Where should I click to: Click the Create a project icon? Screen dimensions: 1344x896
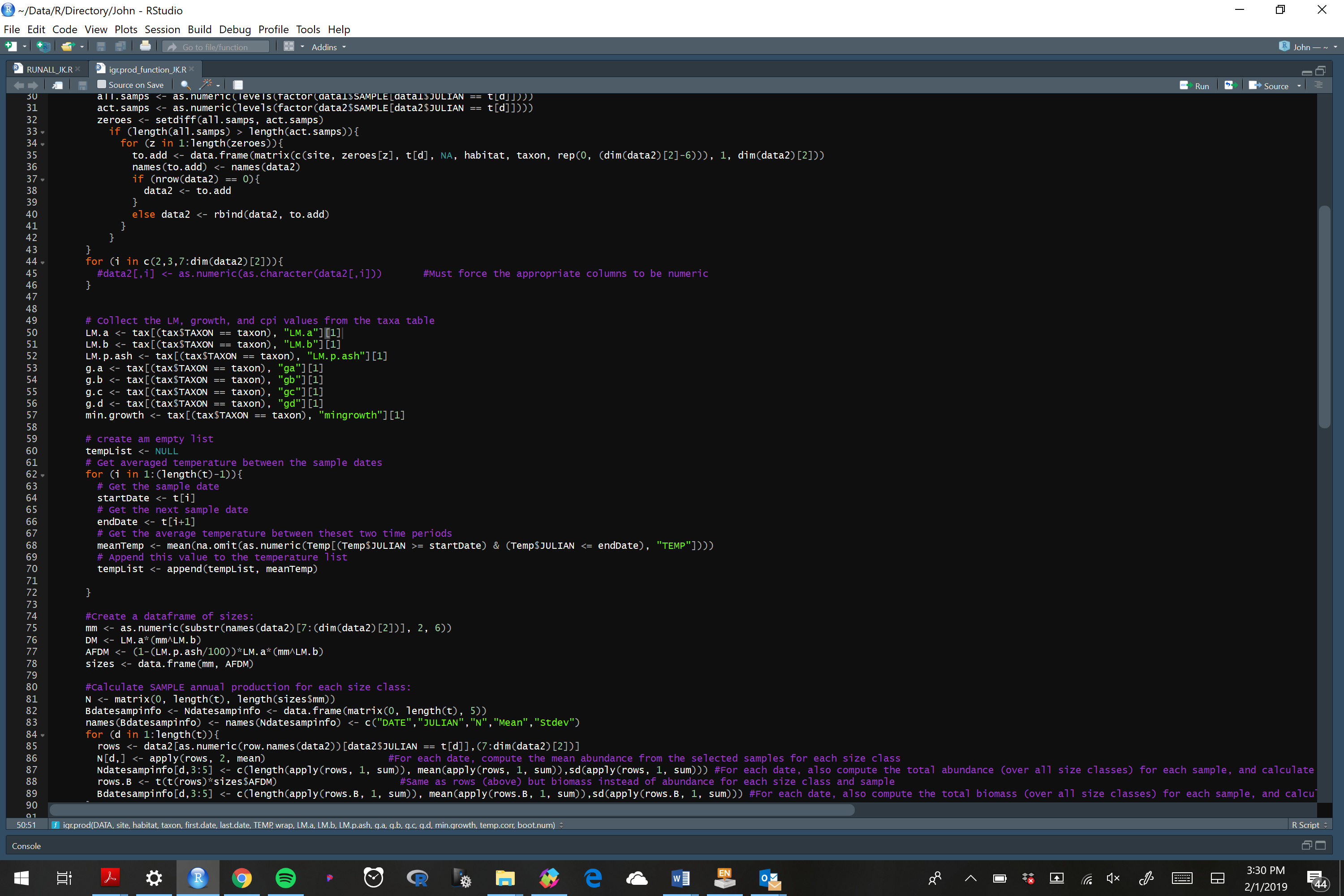43,47
